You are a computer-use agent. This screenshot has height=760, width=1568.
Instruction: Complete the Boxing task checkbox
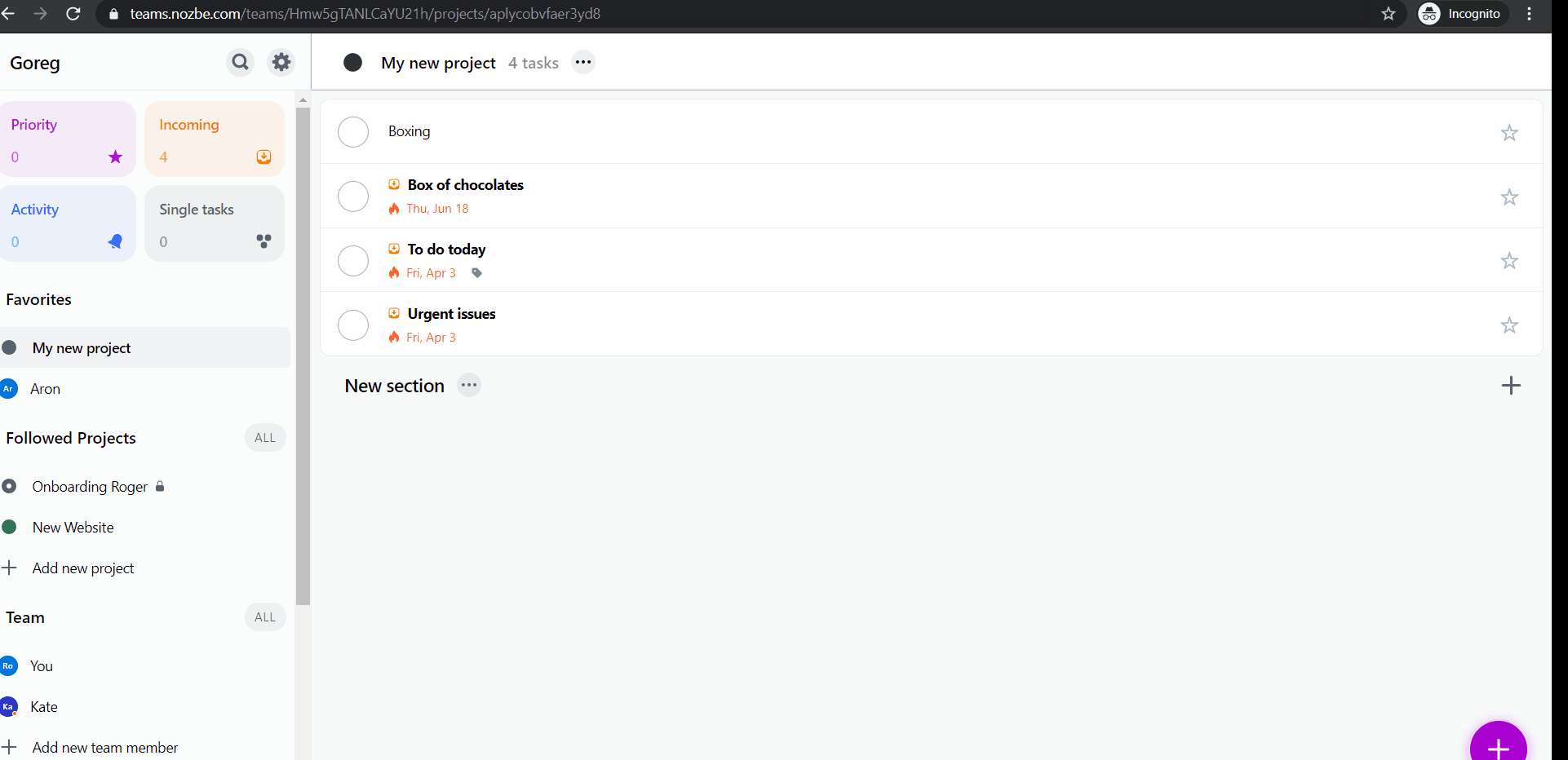pyautogui.click(x=353, y=132)
